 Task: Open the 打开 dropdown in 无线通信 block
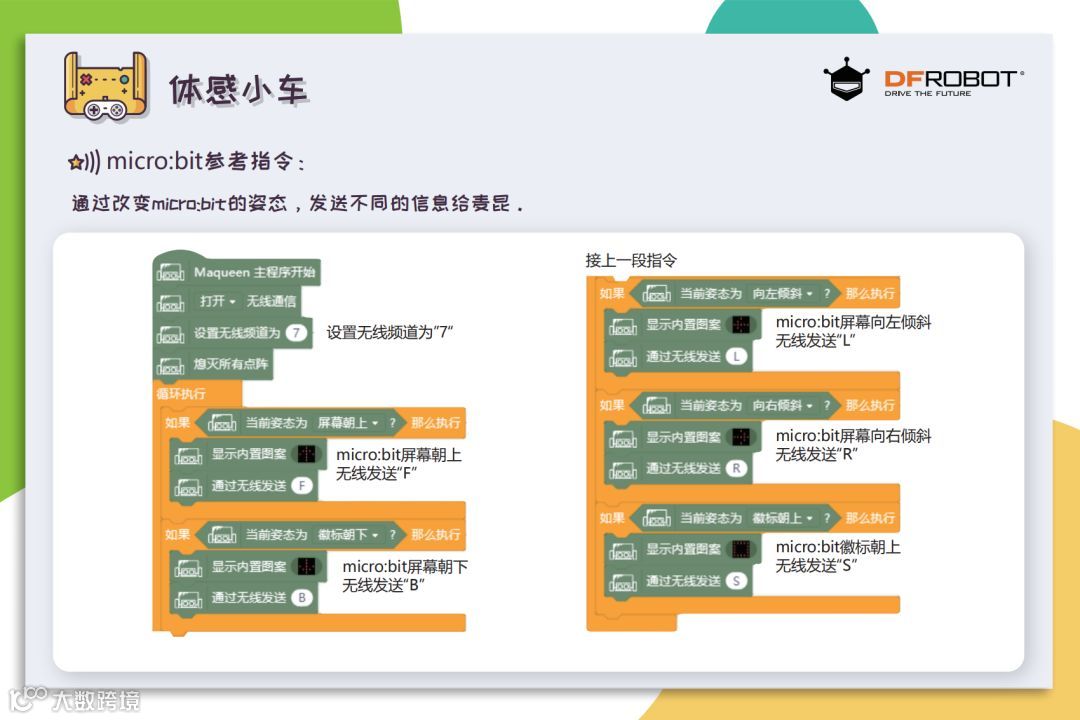click(x=218, y=301)
